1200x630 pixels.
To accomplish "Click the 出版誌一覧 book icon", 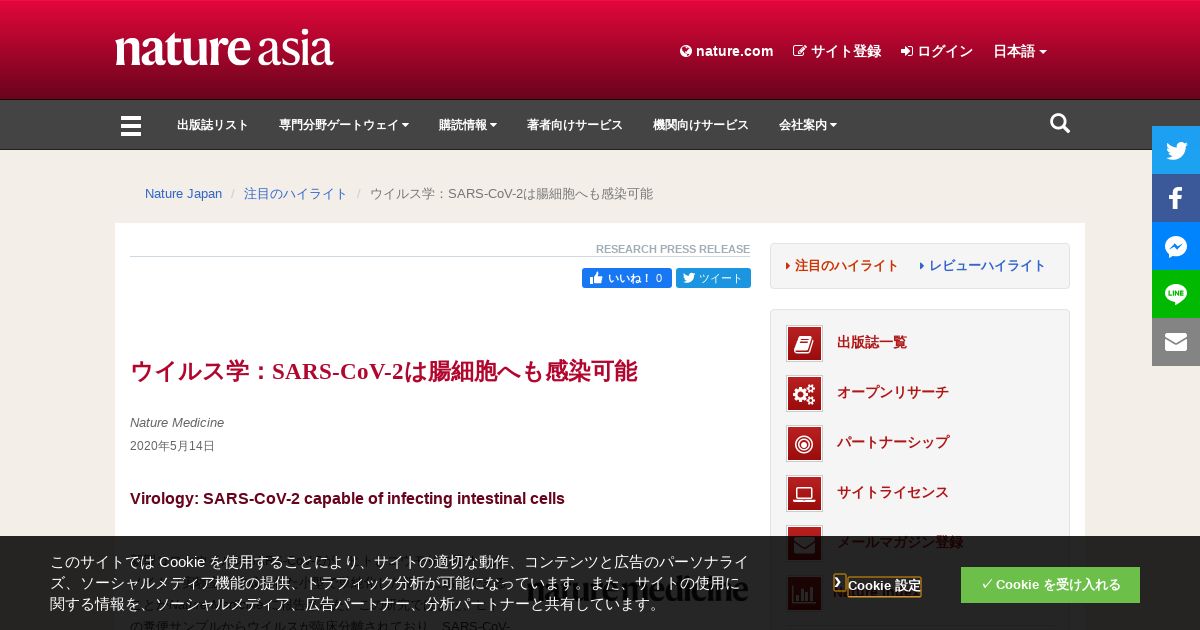I will [x=804, y=343].
